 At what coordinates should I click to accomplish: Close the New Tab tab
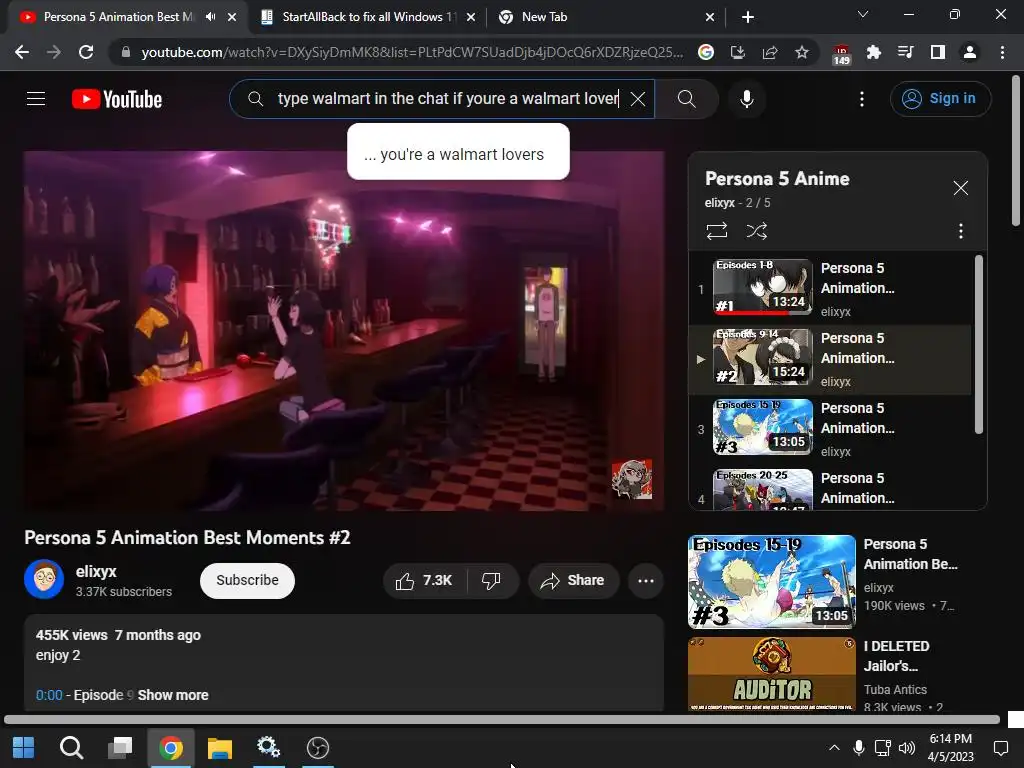(710, 17)
